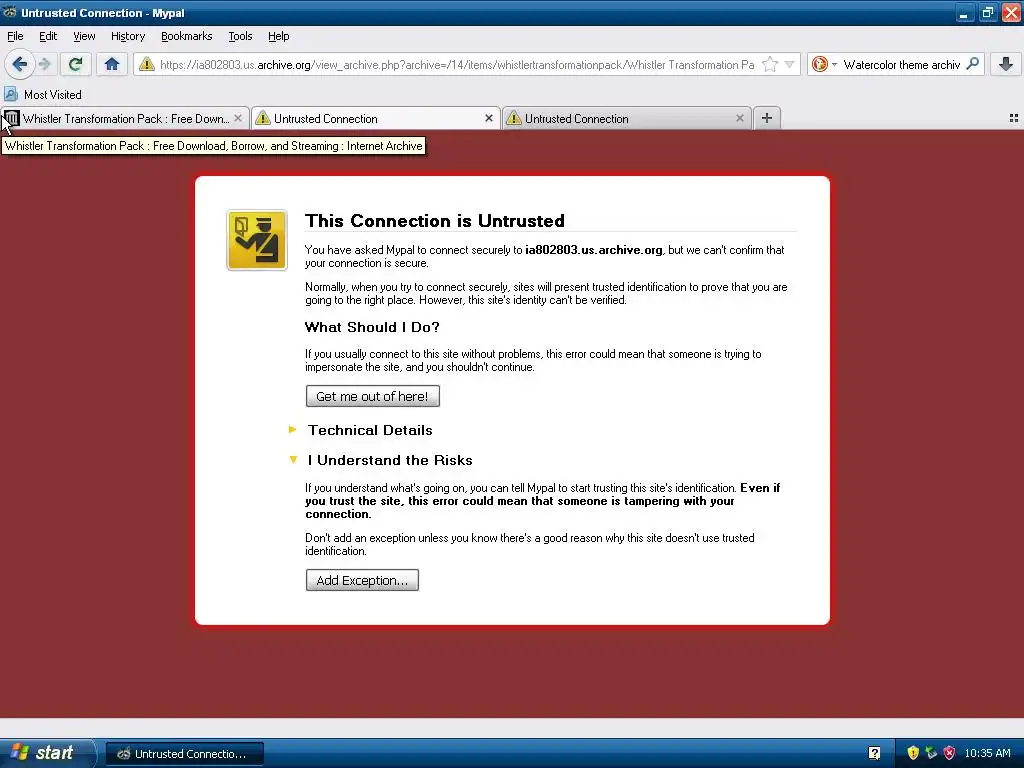Click the Add Exception... button

362,580
